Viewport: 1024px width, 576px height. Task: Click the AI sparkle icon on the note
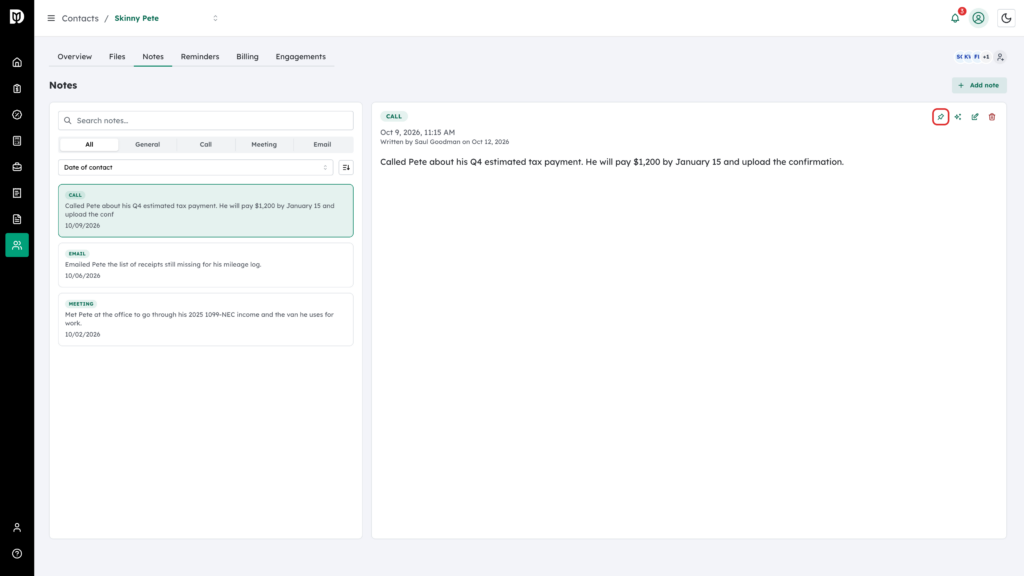pyautogui.click(x=957, y=117)
